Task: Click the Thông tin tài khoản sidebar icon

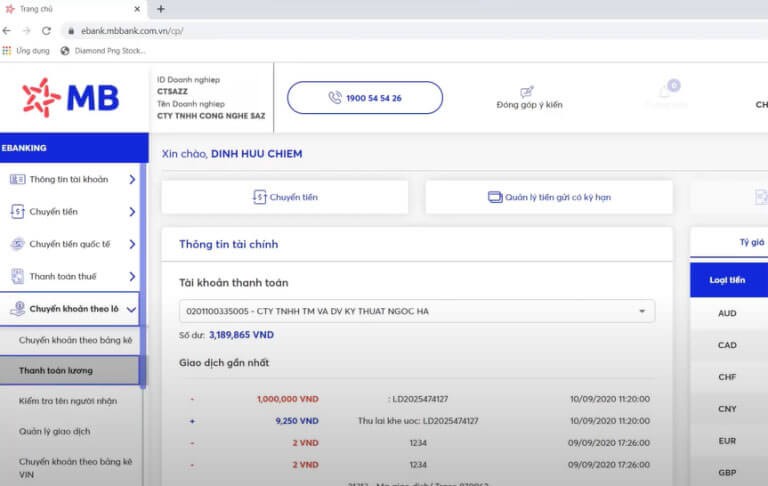Action: click(17, 180)
